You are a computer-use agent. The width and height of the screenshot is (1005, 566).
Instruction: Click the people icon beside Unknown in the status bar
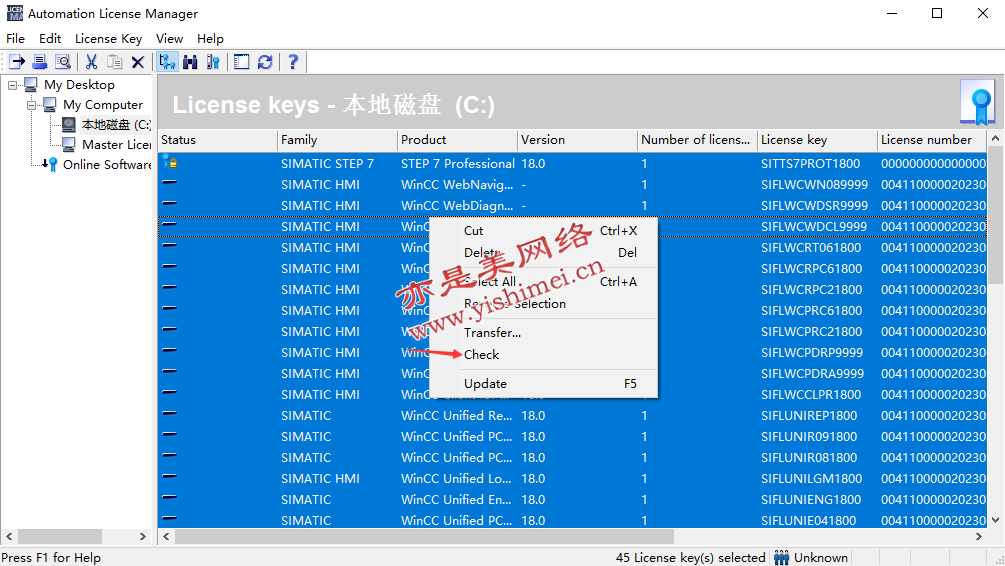coord(781,558)
